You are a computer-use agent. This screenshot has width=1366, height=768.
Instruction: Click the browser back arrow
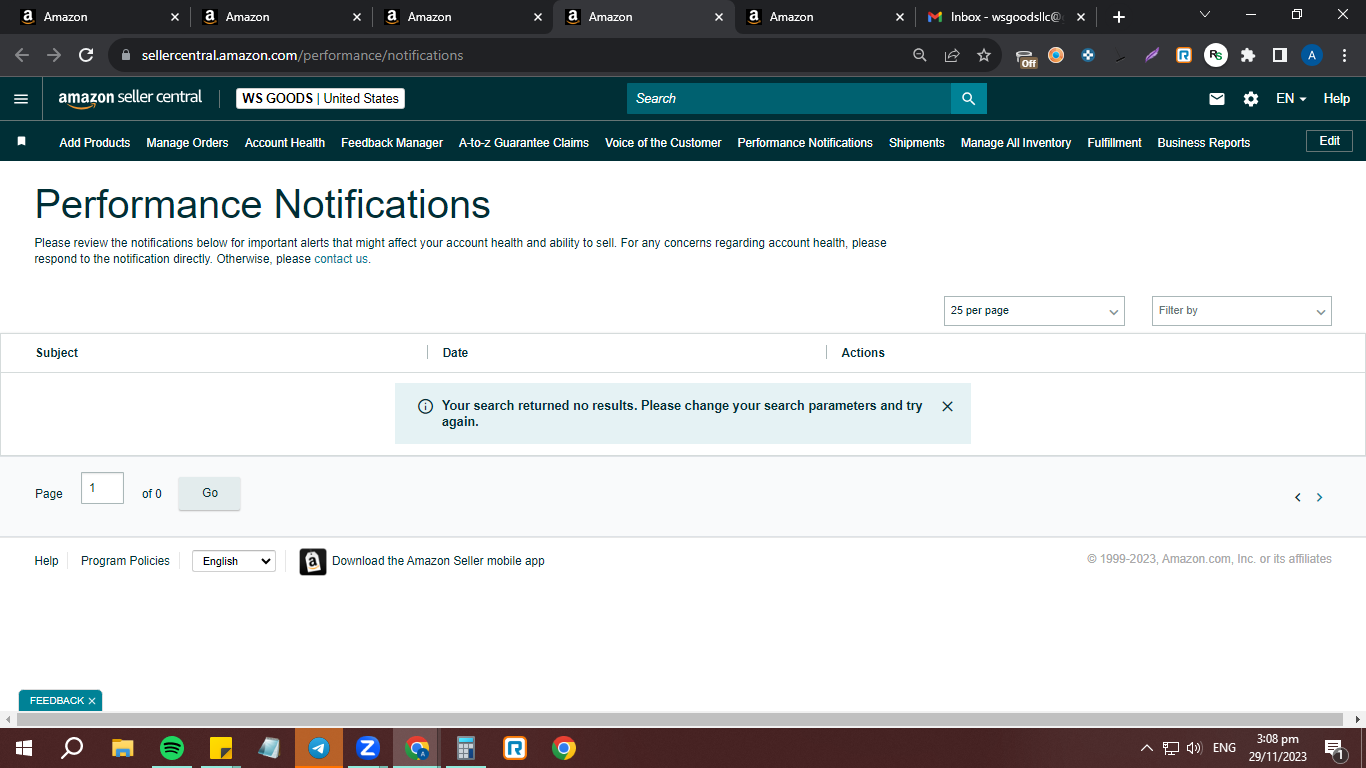click(x=22, y=55)
